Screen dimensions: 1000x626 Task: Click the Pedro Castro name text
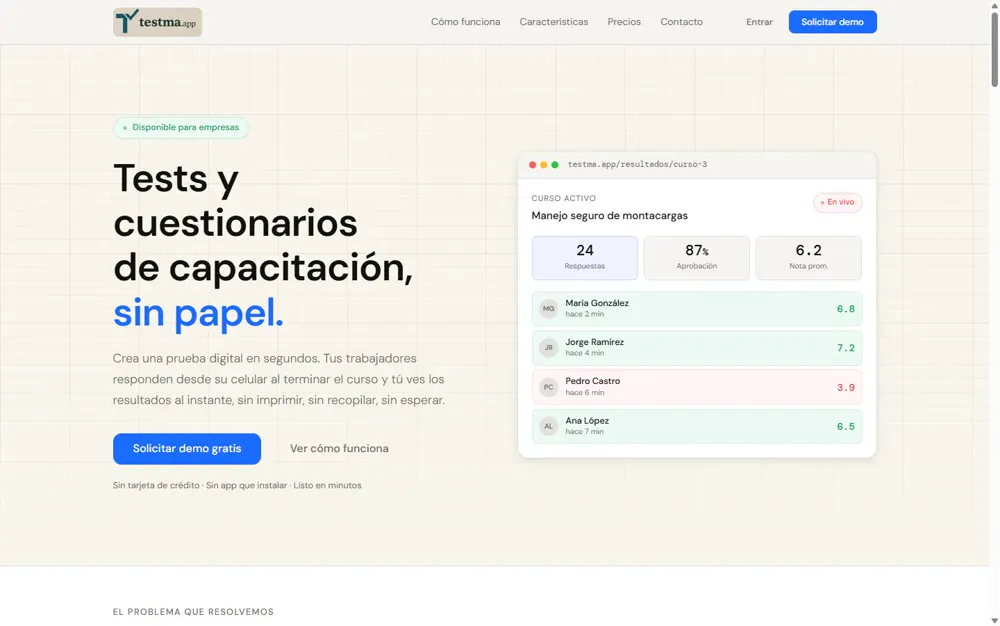click(x=592, y=381)
